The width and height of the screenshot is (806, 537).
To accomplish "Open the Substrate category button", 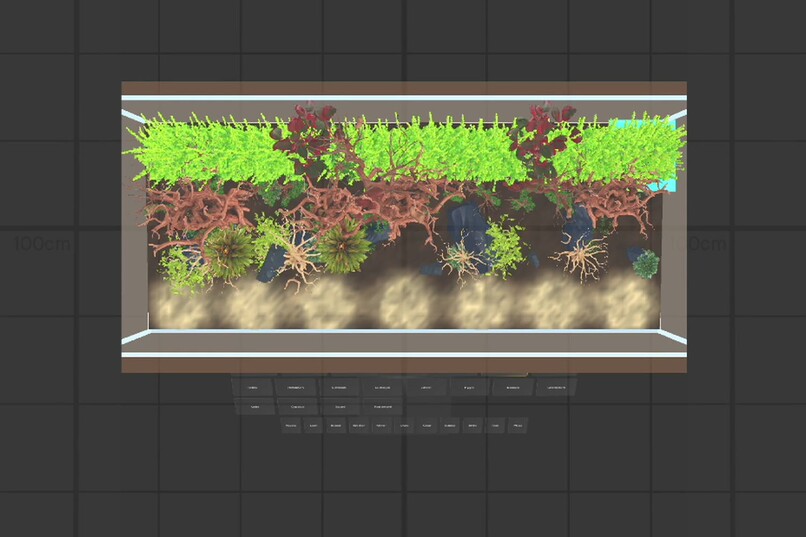I will pos(339,387).
